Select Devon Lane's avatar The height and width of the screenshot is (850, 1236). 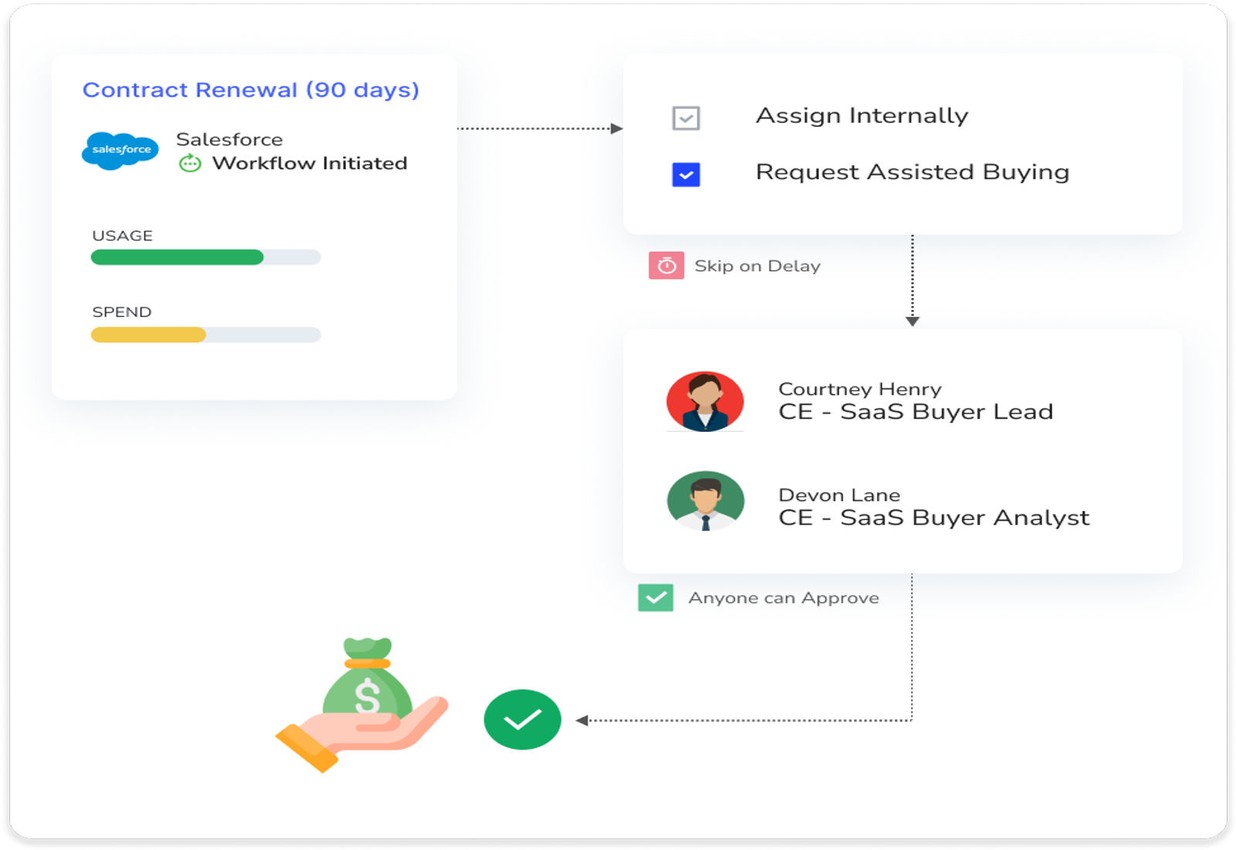[705, 501]
